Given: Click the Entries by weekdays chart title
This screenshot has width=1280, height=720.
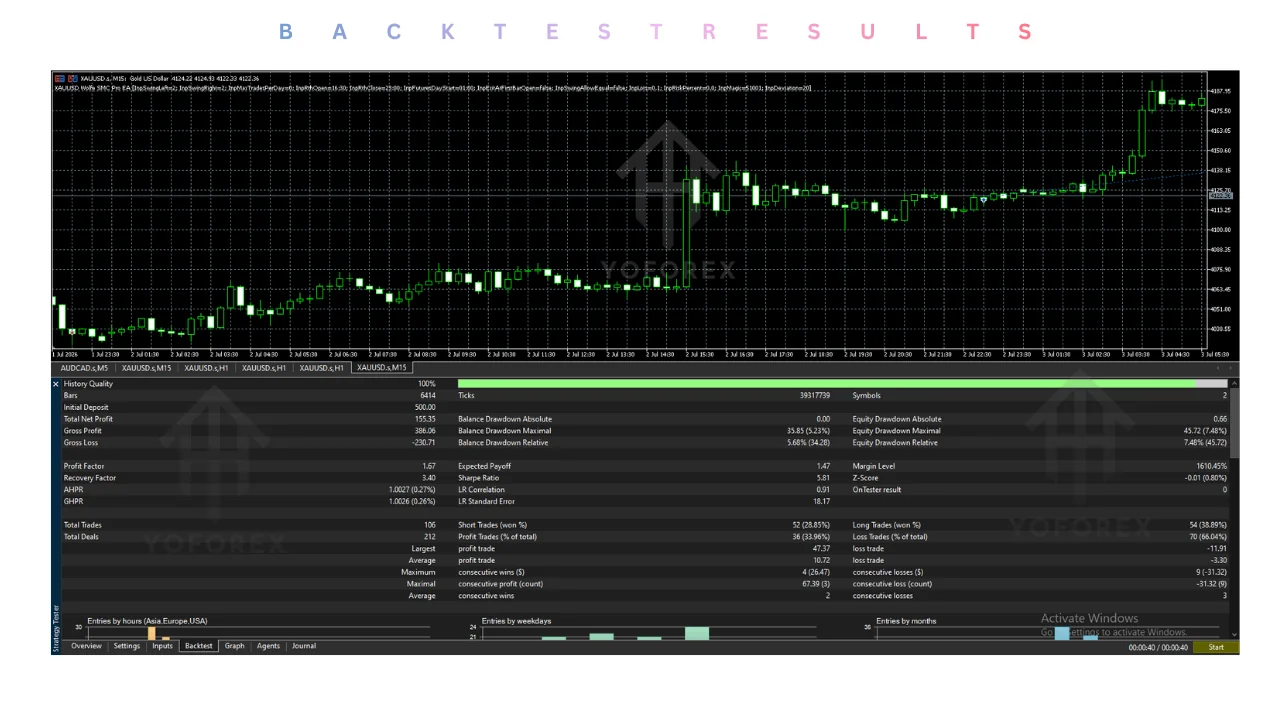Looking at the screenshot, I should (x=516, y=621).
